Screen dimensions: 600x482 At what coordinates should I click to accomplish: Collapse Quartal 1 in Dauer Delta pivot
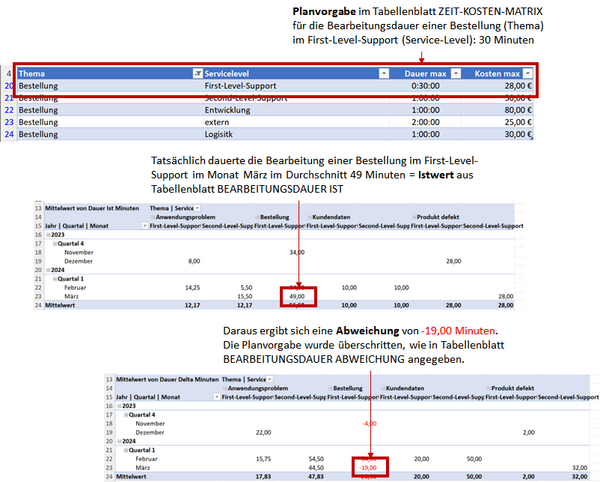coord(126,450)
